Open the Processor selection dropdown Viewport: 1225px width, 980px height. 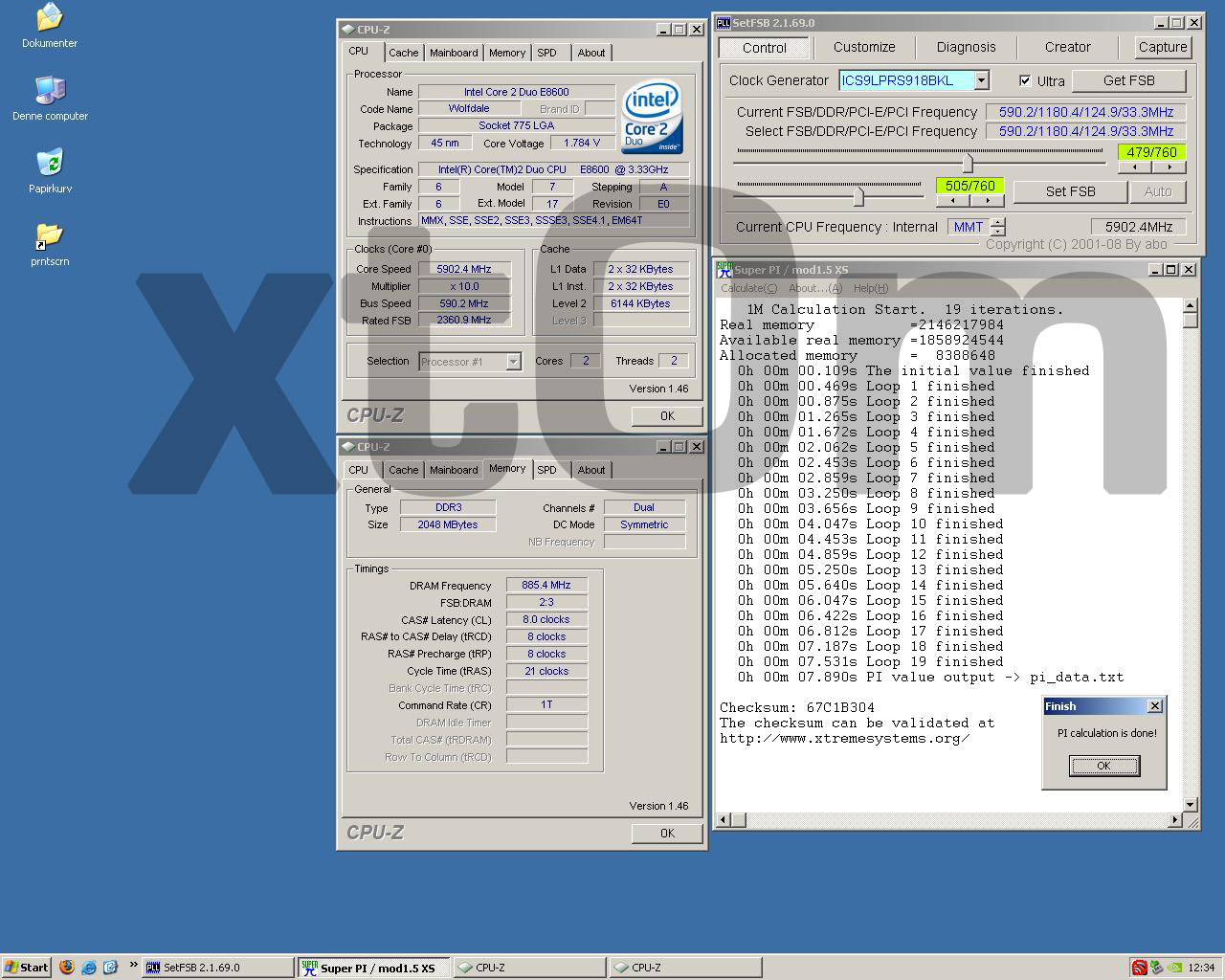(513, 362)
